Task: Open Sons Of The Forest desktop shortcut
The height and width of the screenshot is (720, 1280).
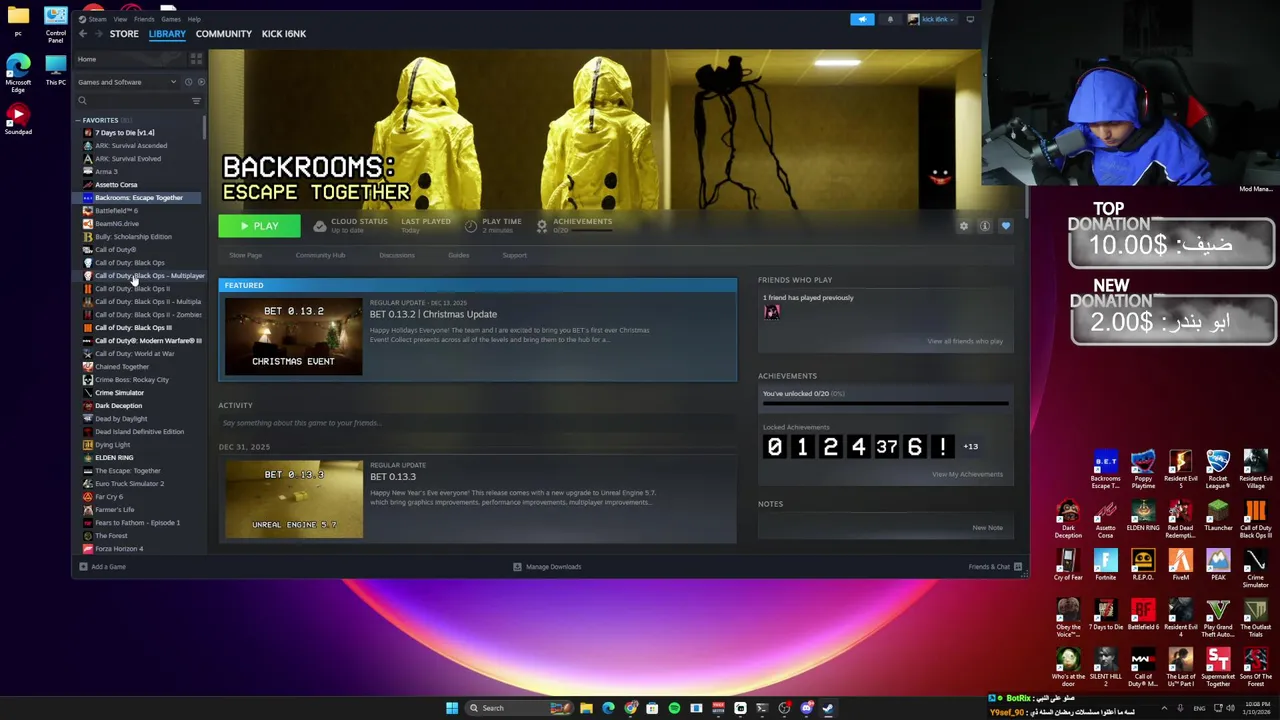Action: pos(1255,668)
